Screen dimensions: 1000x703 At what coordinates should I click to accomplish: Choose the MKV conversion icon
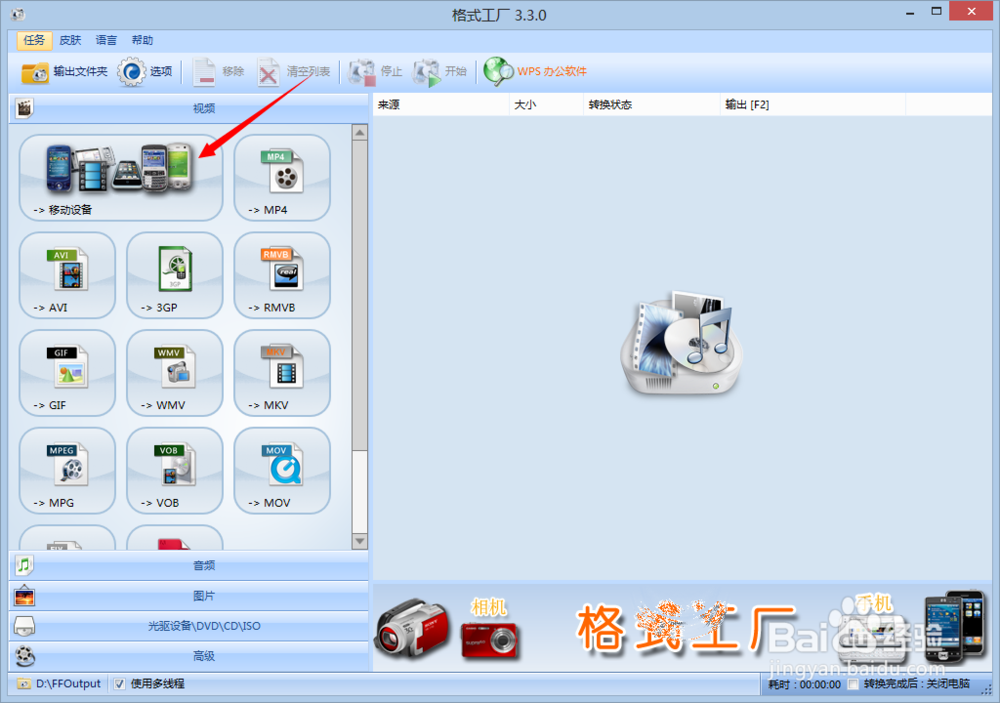(282, 373)
